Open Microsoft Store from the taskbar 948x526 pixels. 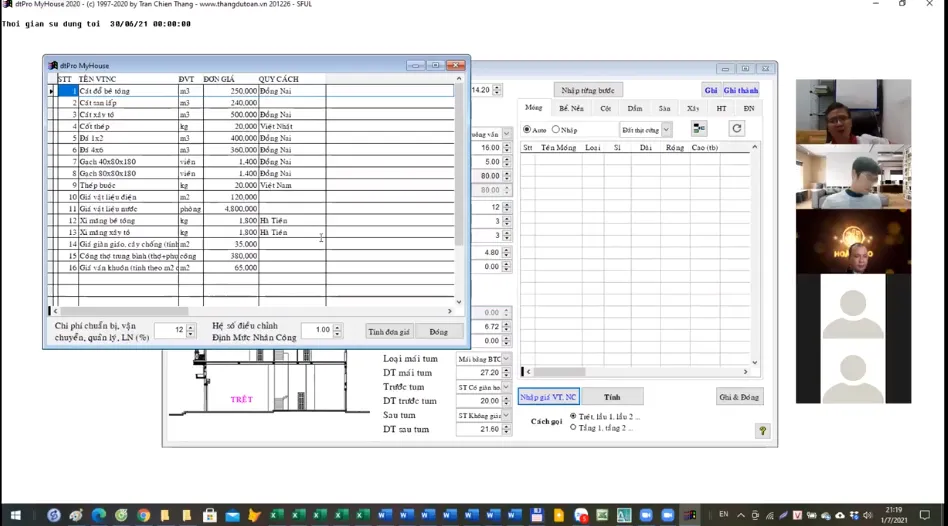(210, 516)
